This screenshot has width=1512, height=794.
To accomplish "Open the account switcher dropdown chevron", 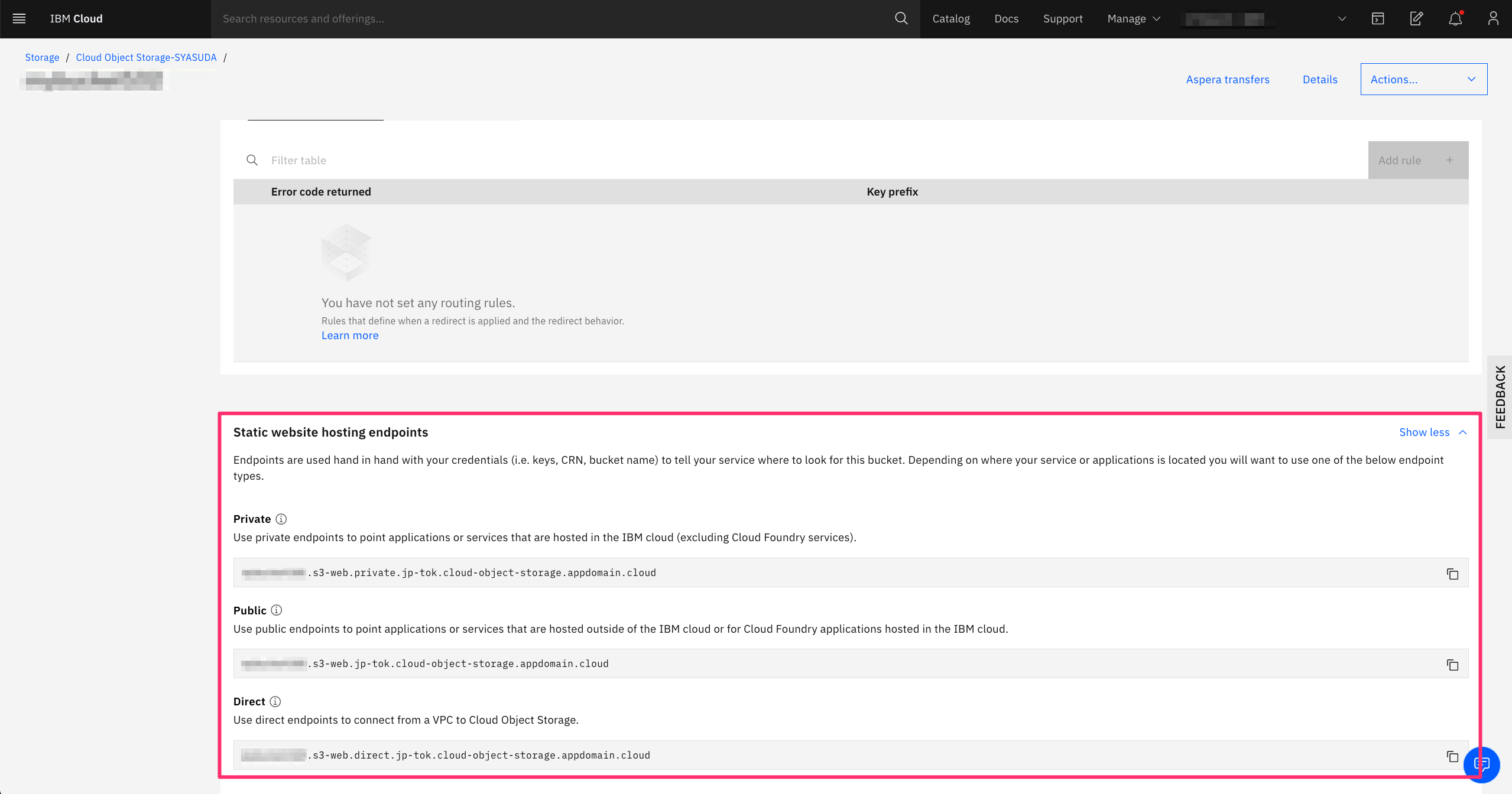I will point(1342,18).
